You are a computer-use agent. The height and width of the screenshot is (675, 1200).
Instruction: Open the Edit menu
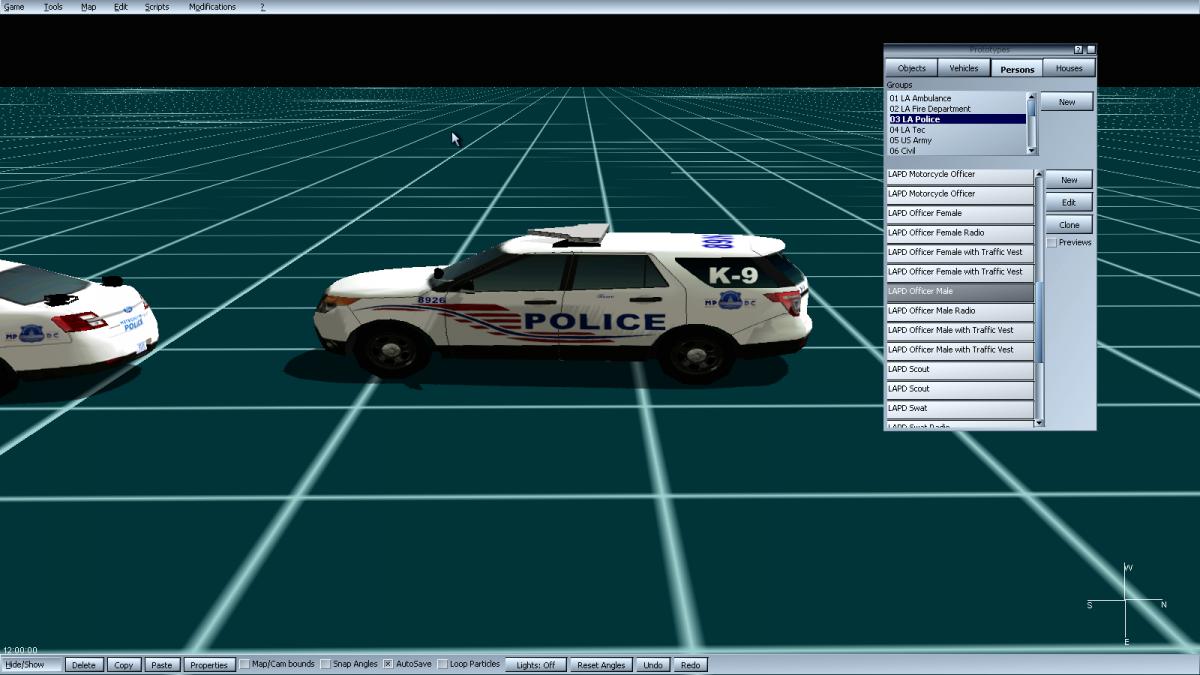121,7
